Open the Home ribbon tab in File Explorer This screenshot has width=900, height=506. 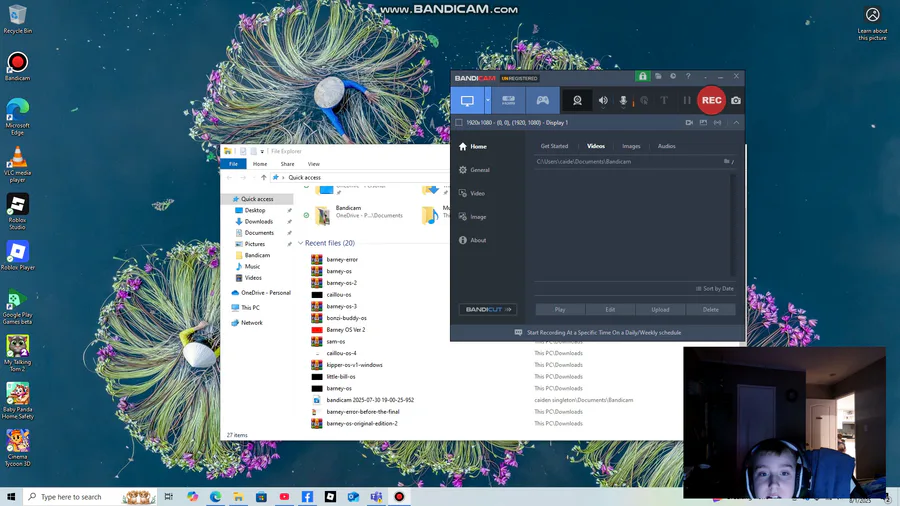[x=260, y=164]
